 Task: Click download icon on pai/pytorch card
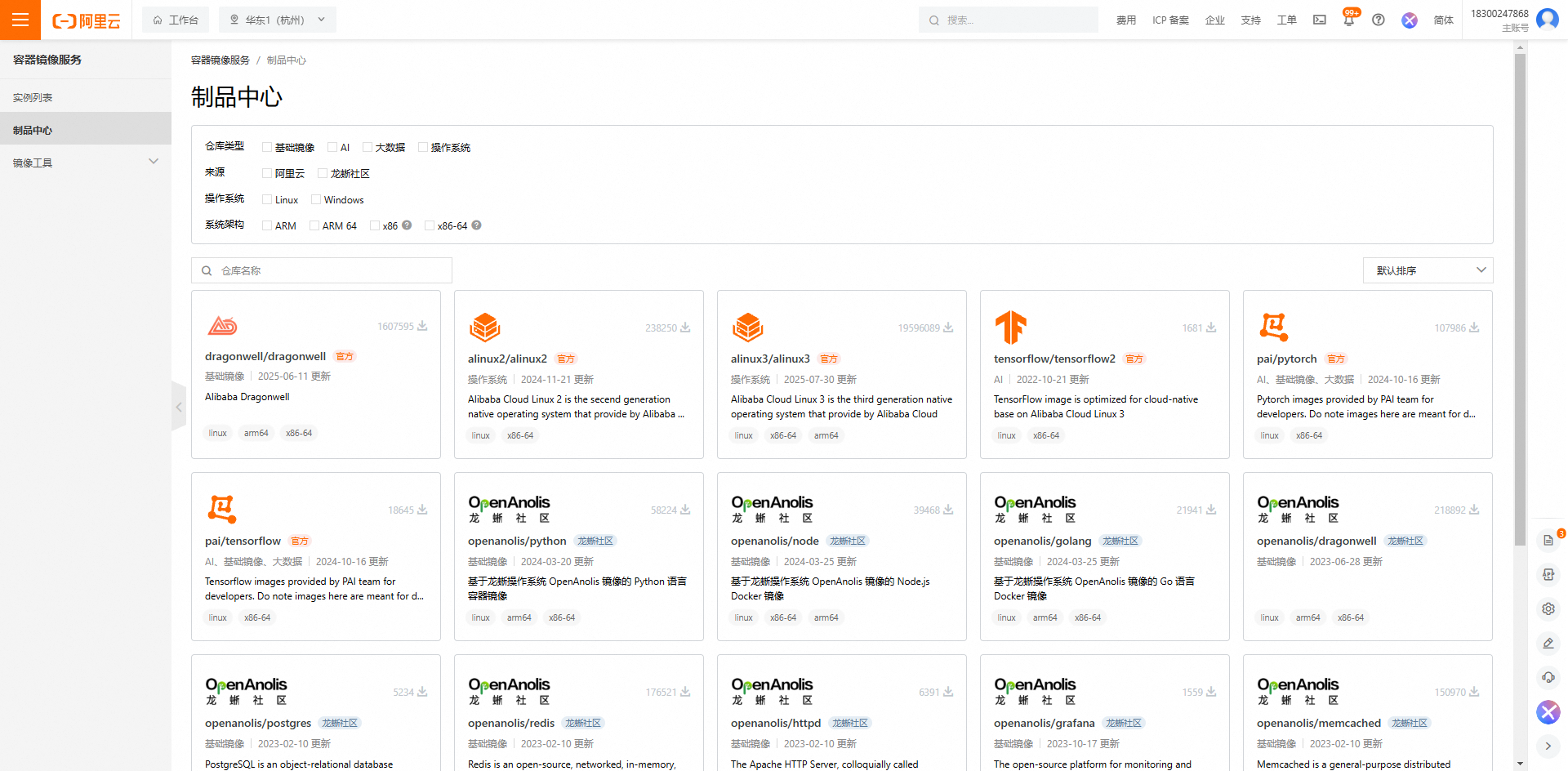tap(1474, 328)
